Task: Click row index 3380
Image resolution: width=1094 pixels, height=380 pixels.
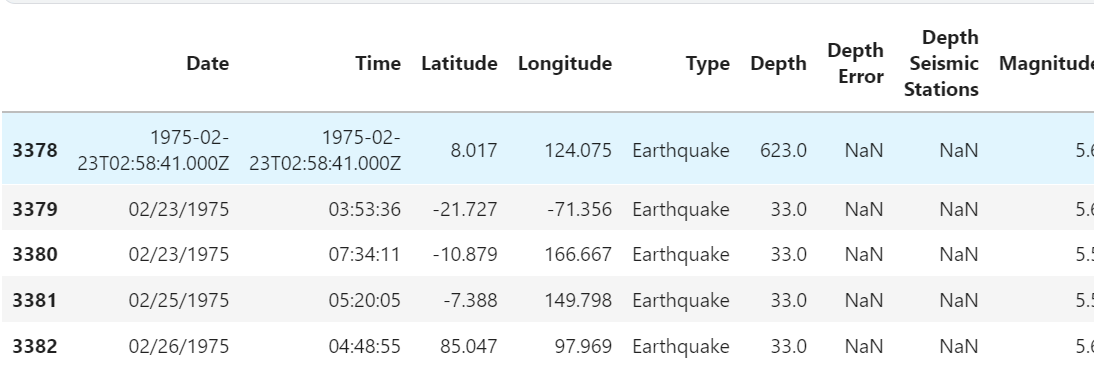Action: click(x=35, y=254)
